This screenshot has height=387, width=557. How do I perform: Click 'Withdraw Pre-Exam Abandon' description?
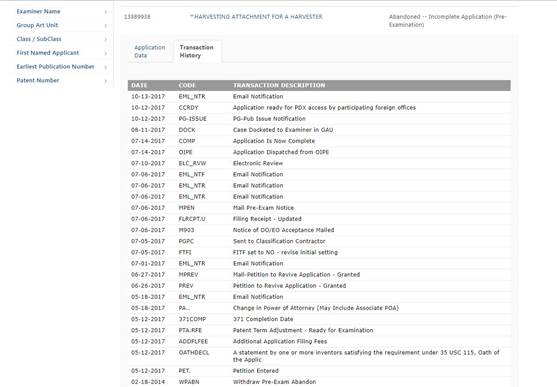tap(274, 382)
